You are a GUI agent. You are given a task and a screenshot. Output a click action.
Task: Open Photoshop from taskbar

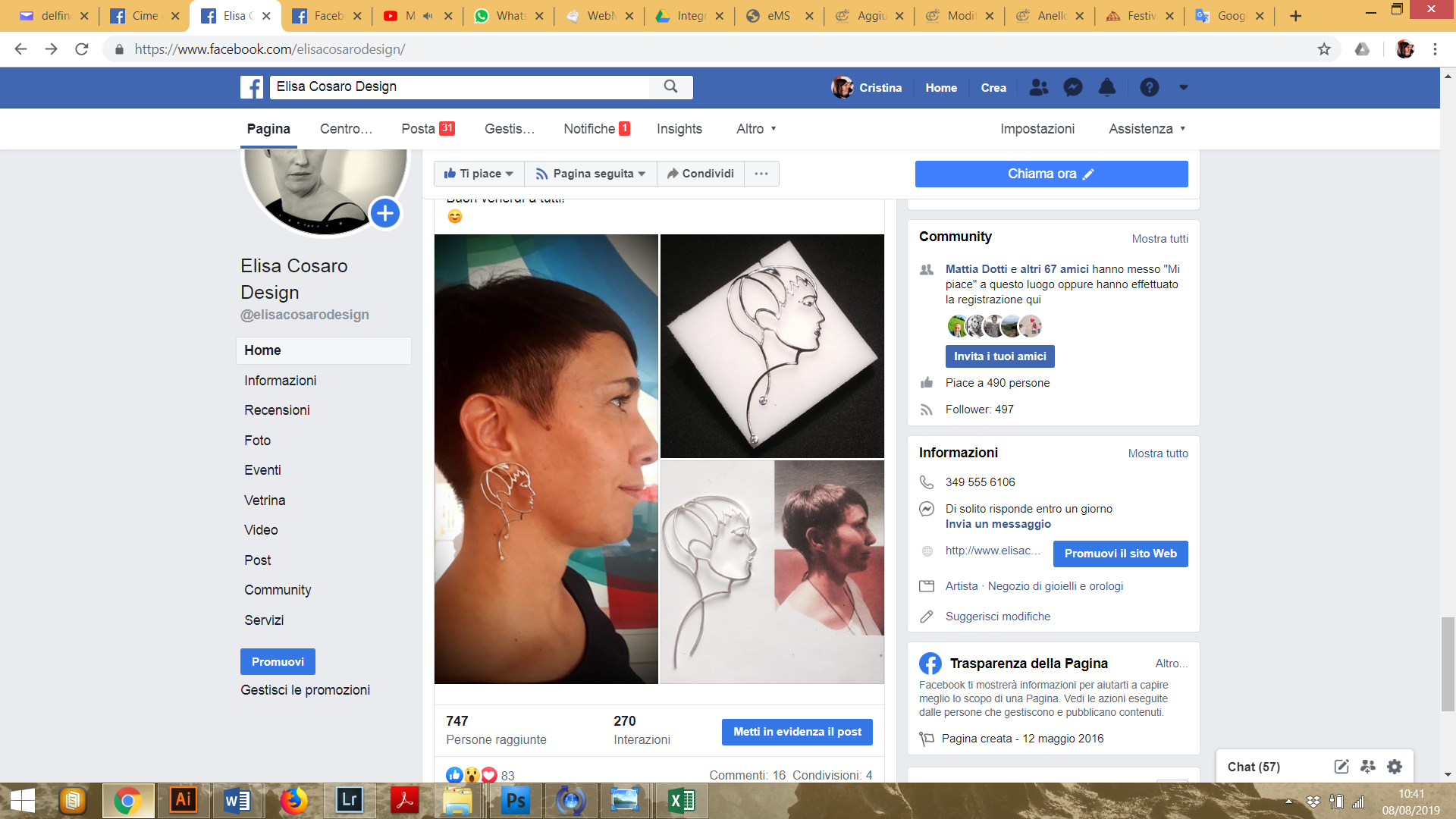click(516, 800)
